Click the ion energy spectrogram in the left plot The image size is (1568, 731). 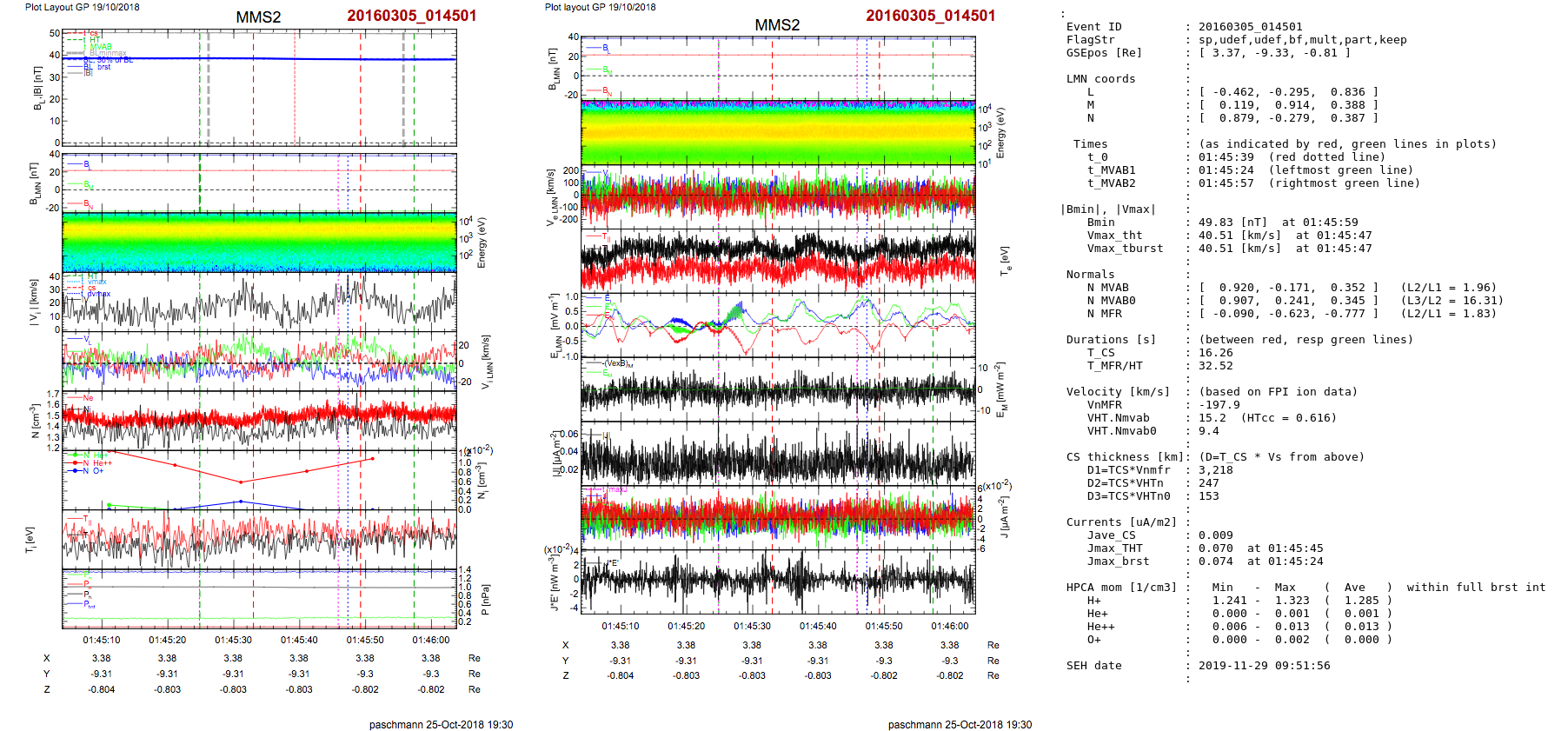259,242
